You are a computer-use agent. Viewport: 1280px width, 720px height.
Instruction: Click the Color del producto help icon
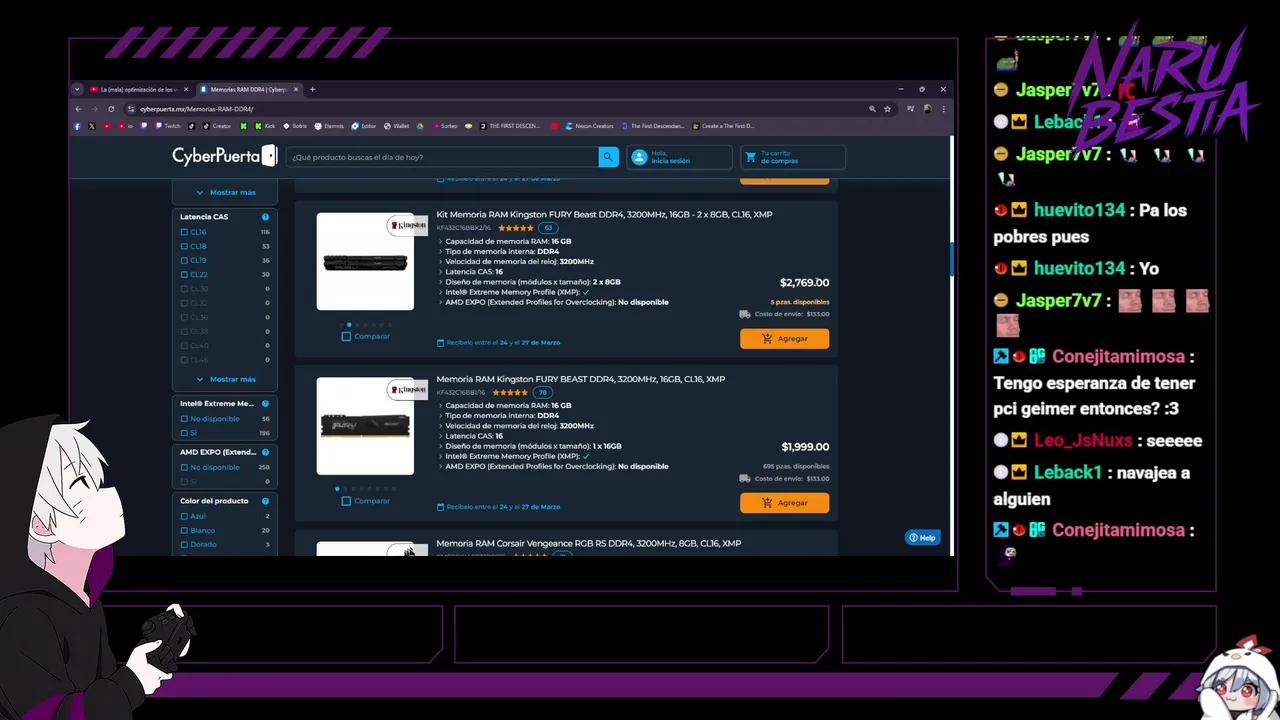pyautogui.click(x=265, y=501)
